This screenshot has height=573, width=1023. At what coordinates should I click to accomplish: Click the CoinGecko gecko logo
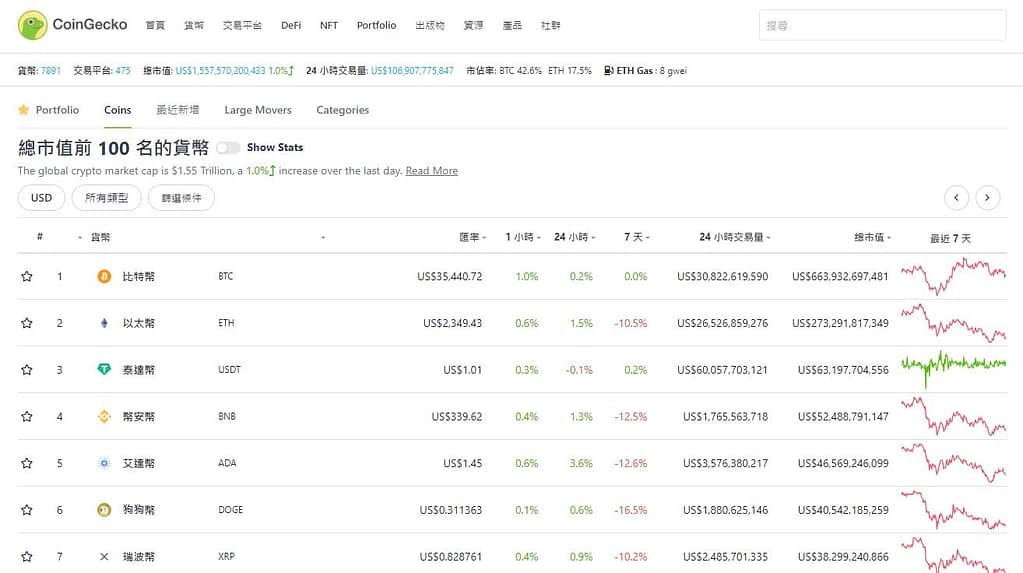33,25
